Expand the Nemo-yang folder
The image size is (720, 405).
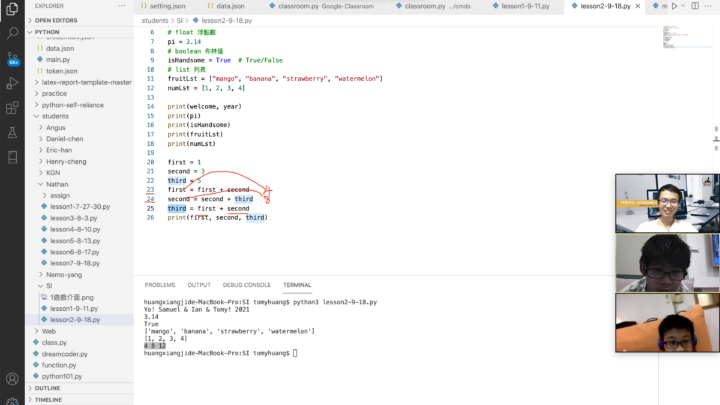pyautogui.click(x=64, y=274)
